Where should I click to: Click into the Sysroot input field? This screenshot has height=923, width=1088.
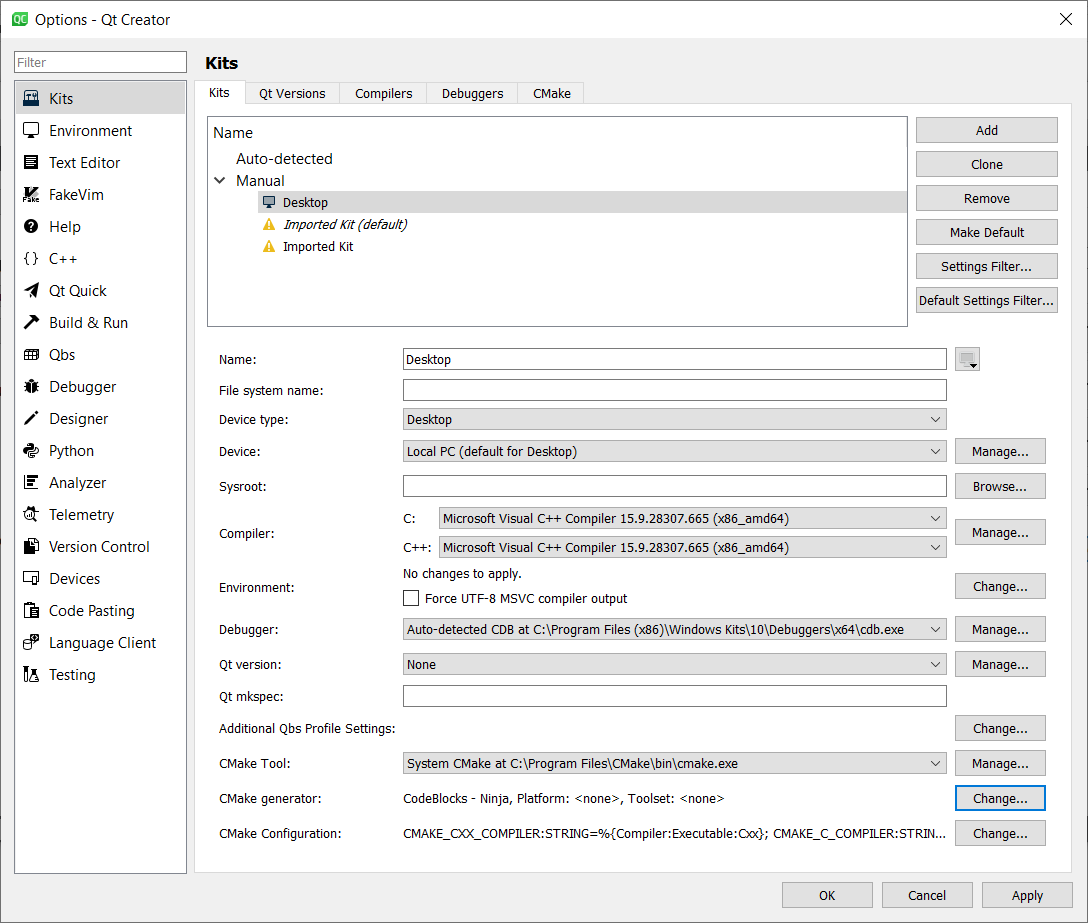click(x=674, y=487)
